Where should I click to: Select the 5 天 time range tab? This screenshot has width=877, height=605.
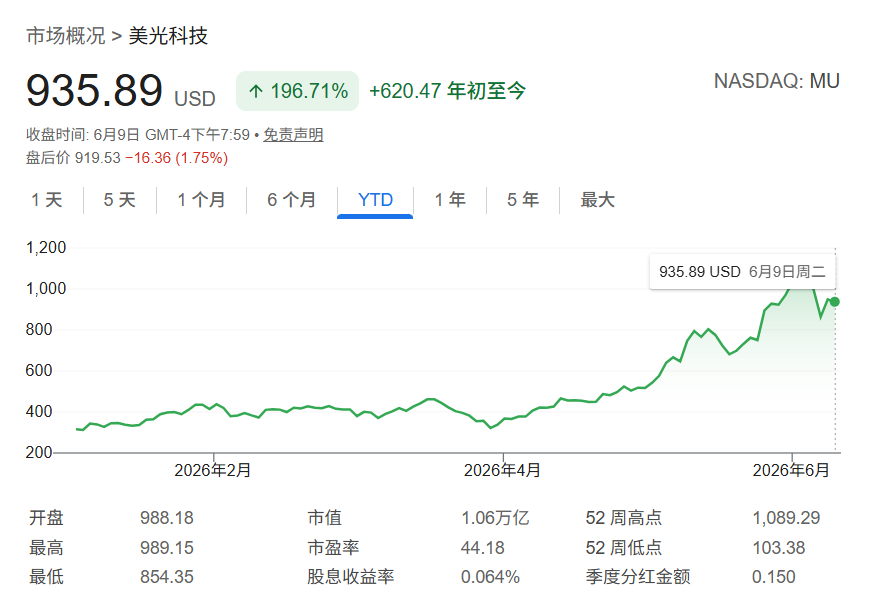(x=120, y=200)
